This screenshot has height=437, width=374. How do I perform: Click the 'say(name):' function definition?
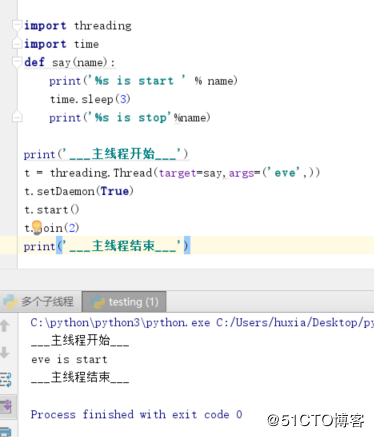(x=83, y=62)
